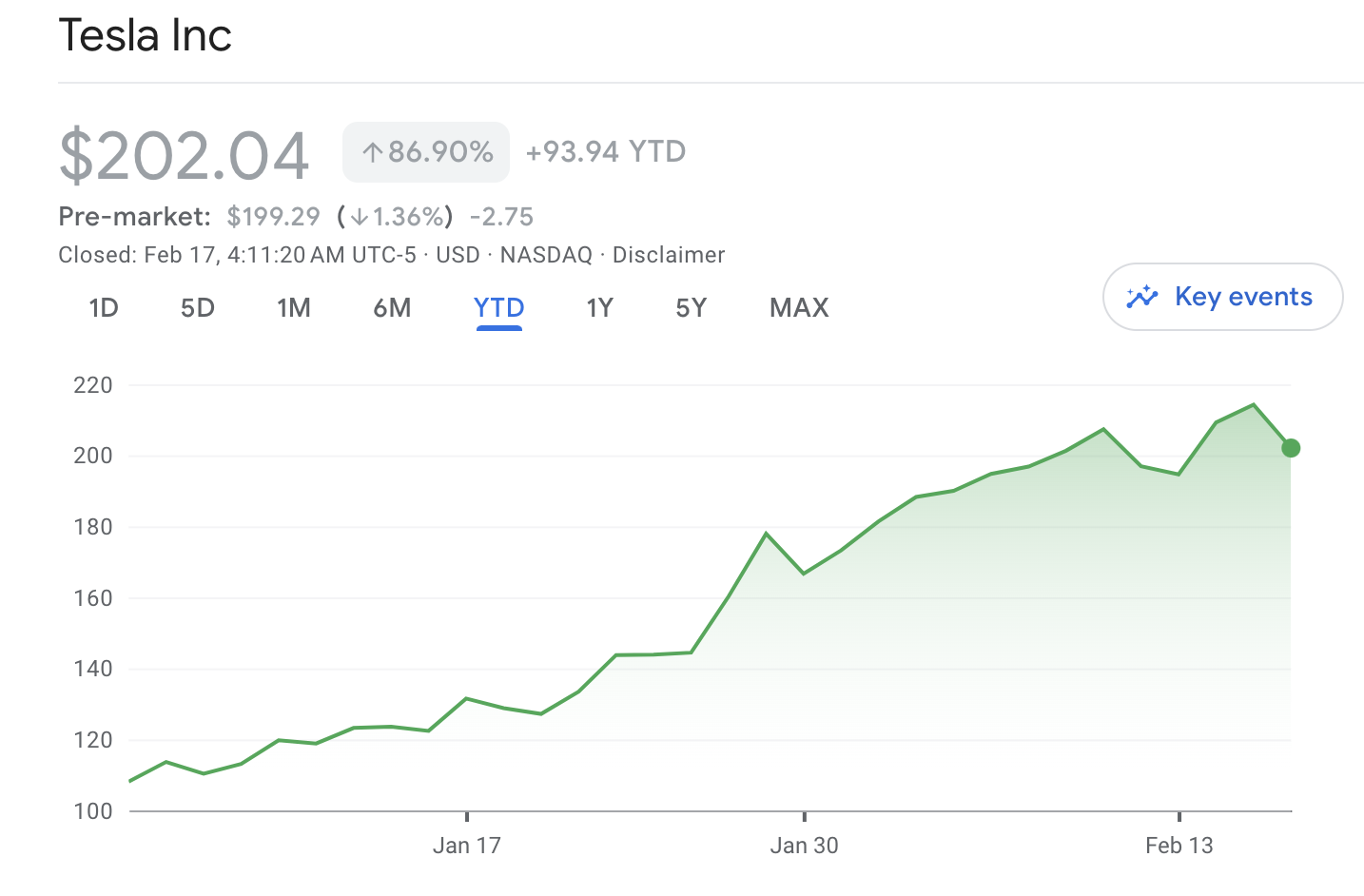
Task: Click the Tesla Inc heading
Action: tap(145, 35)
